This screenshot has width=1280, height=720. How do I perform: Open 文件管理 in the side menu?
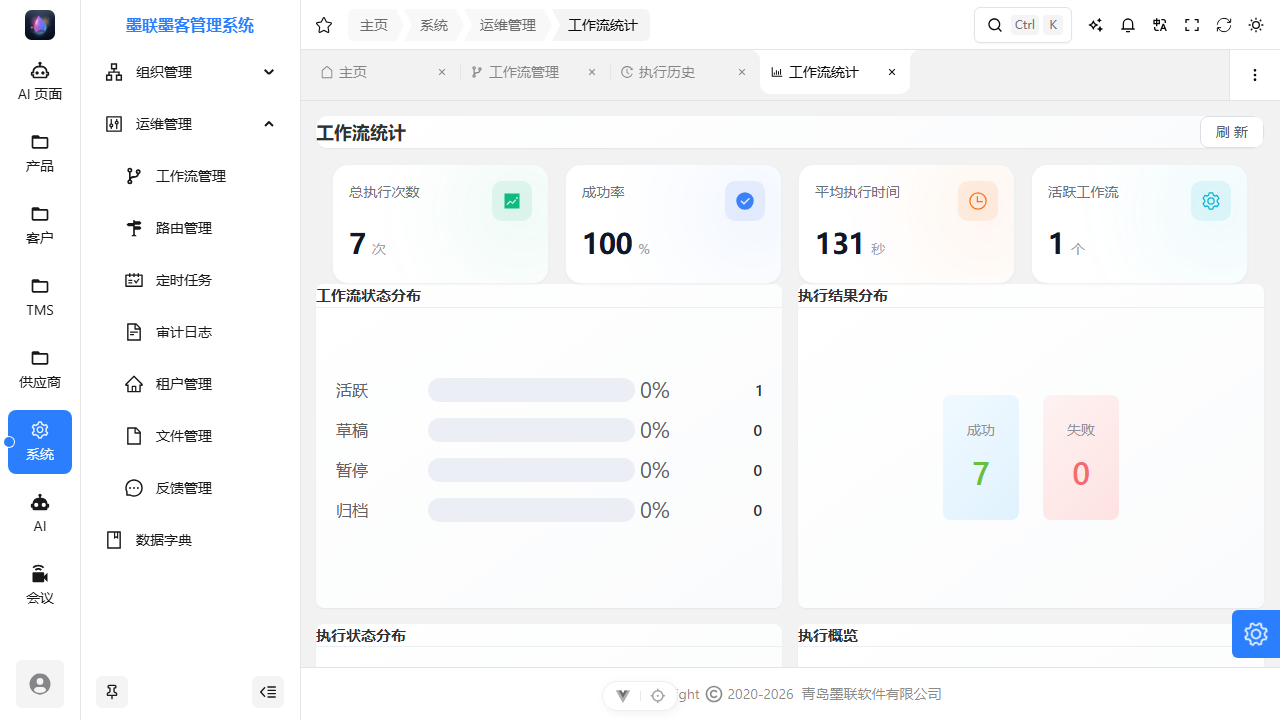[190, 436]
